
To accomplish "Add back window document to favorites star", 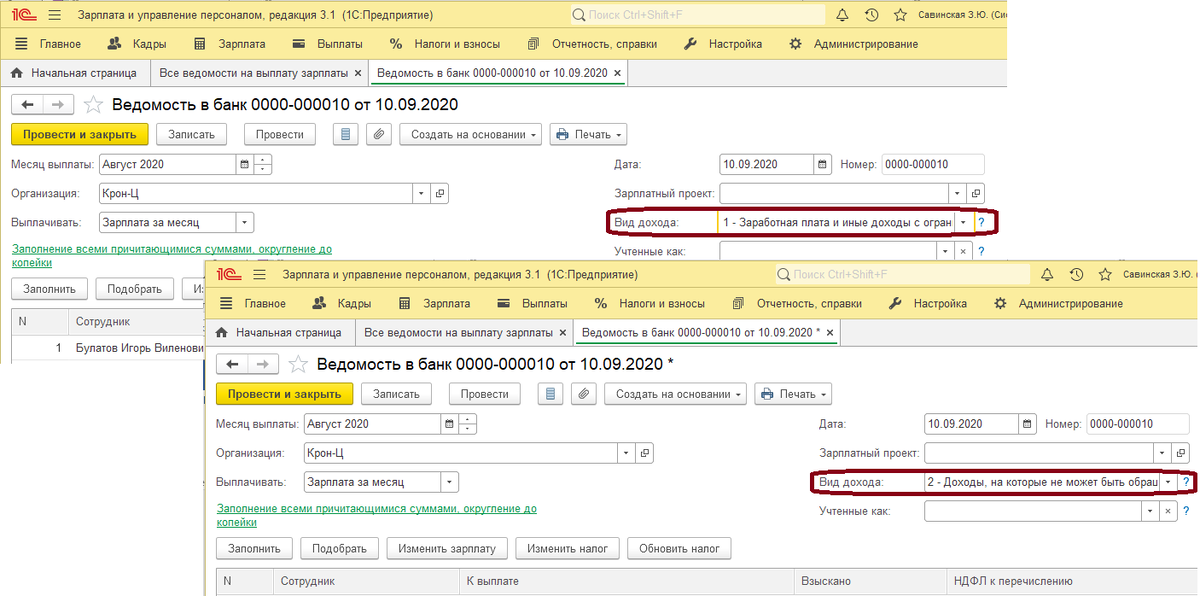I will pyautogui.click(x=93, y=104).
